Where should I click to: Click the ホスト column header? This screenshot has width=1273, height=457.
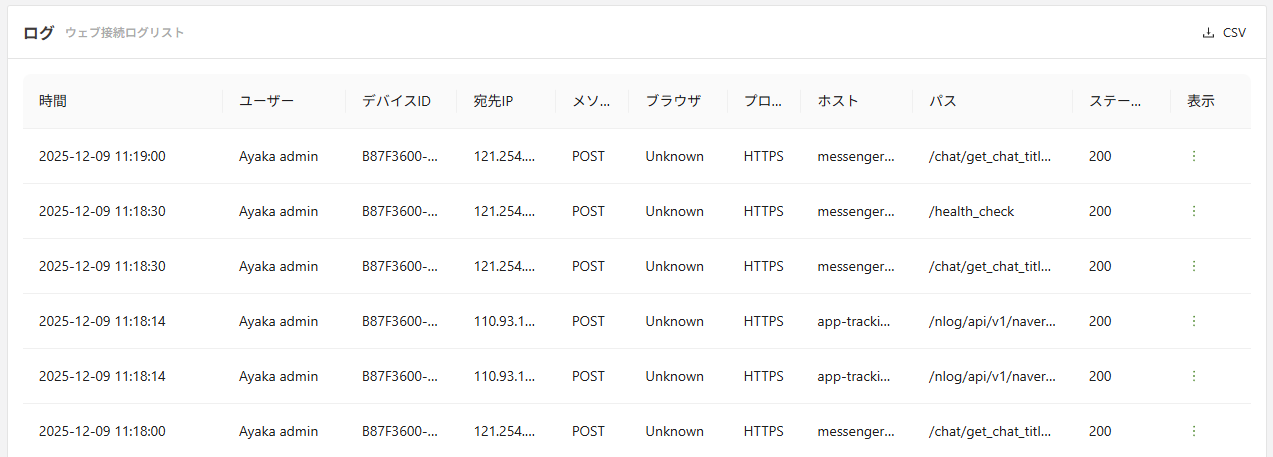838,101
